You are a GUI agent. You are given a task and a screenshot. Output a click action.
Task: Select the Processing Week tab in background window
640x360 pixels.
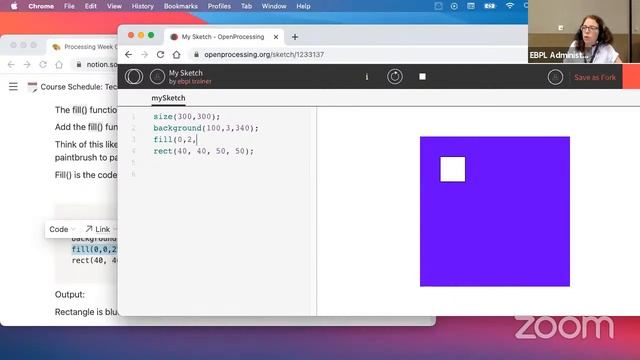[84, 47]
